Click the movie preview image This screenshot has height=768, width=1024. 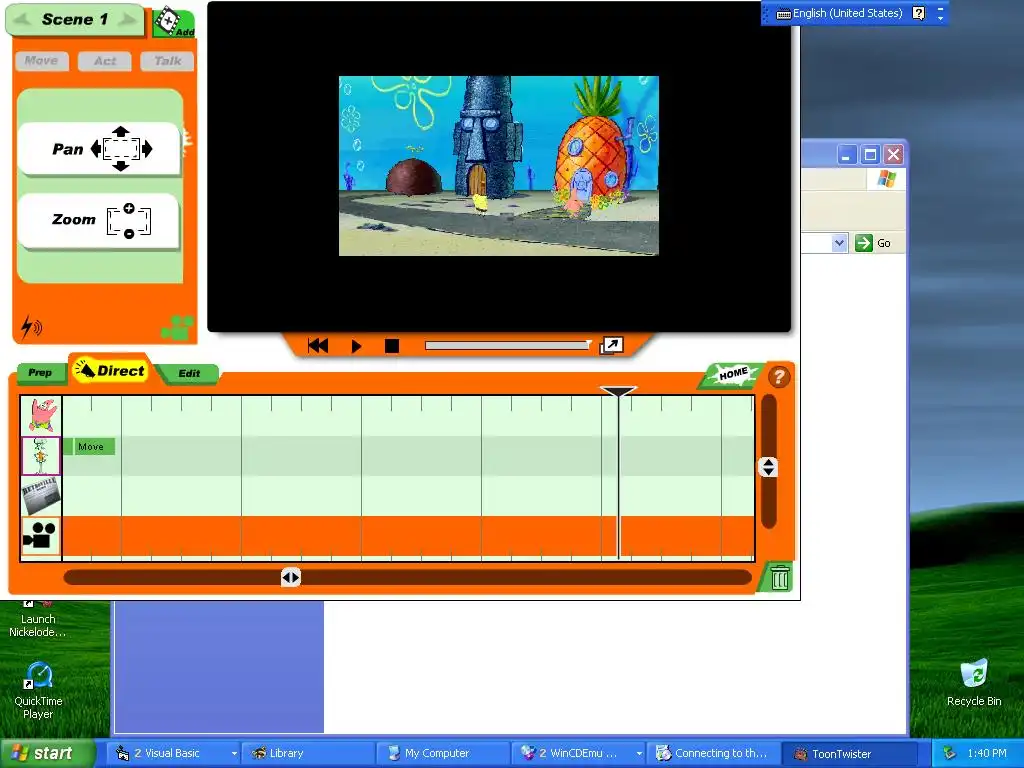pos(498,165)
